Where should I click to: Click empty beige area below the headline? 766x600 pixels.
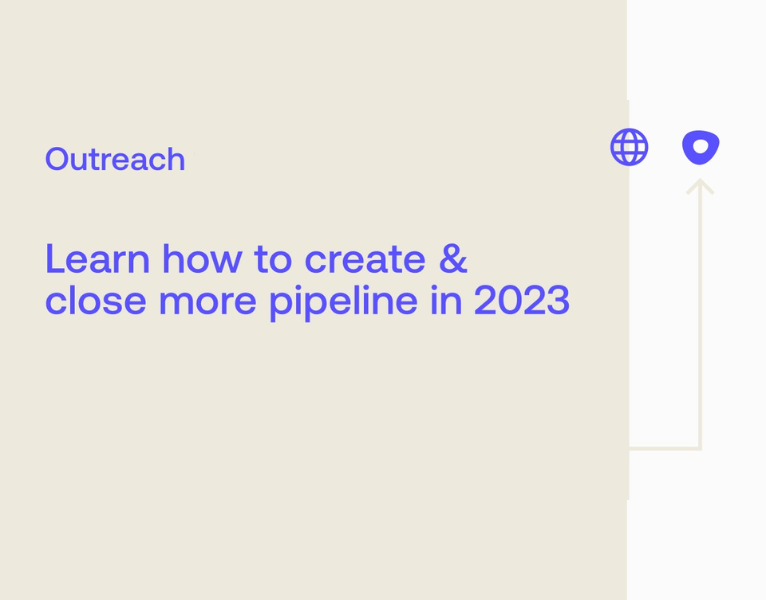[x=300, y=450]
